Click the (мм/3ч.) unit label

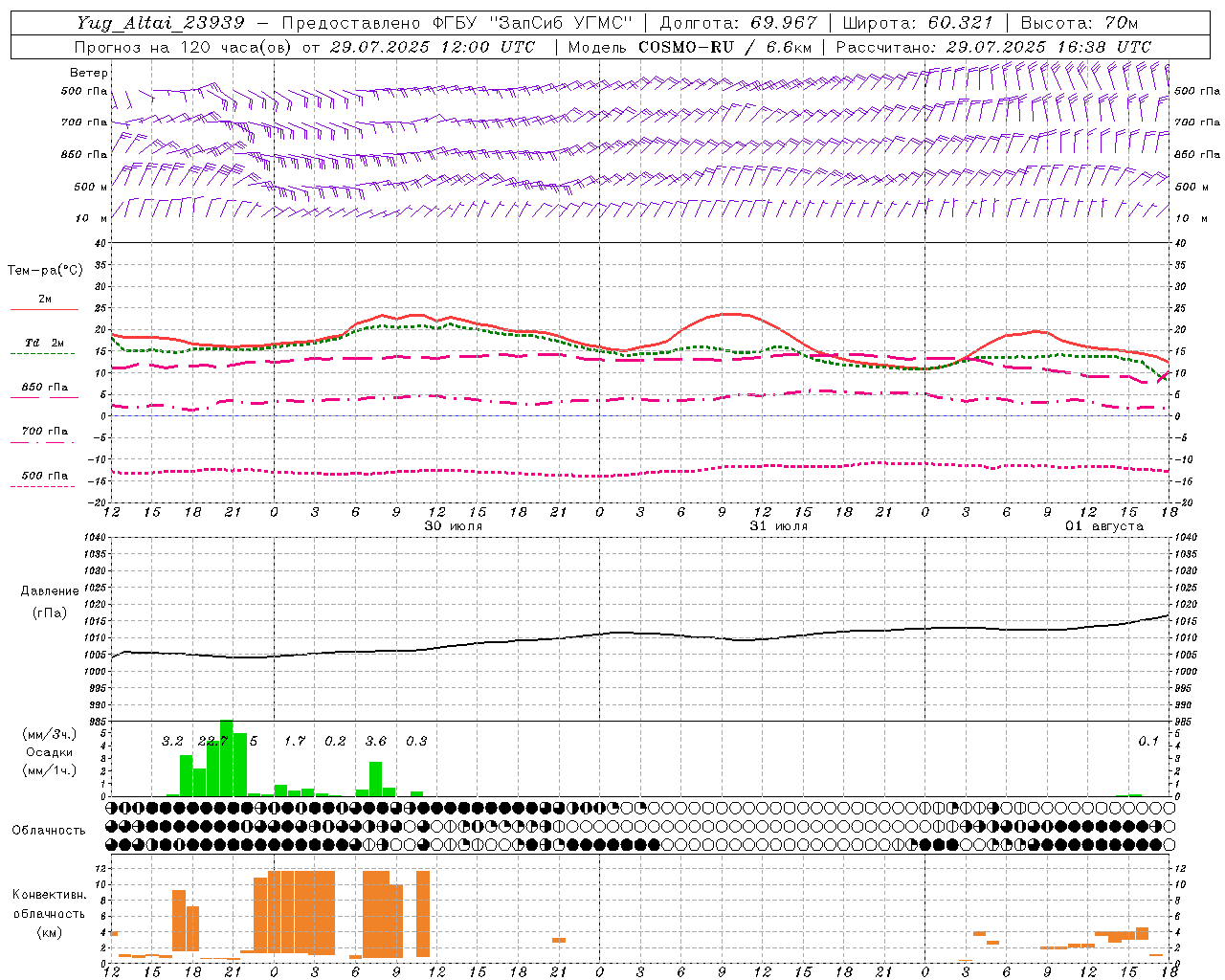(49, 734)
